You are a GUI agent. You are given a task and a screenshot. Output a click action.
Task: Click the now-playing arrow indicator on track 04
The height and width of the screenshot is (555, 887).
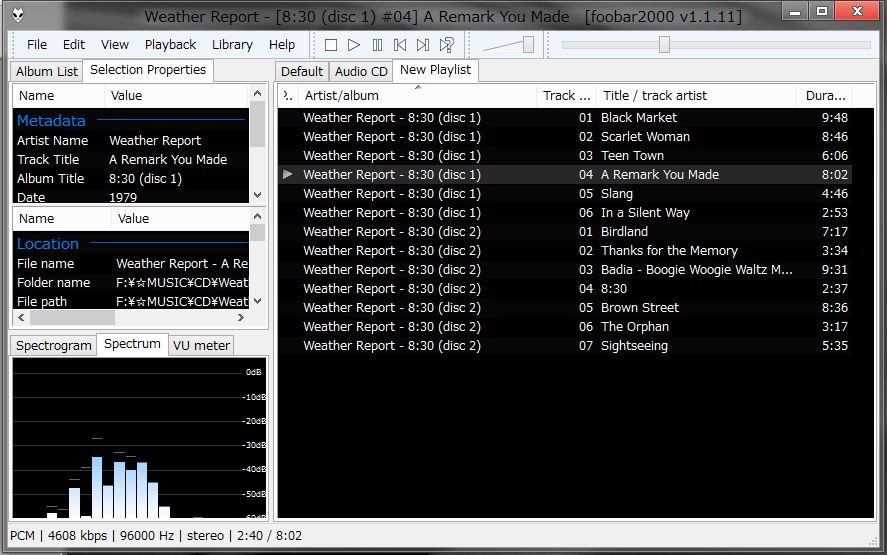(287, 174)
